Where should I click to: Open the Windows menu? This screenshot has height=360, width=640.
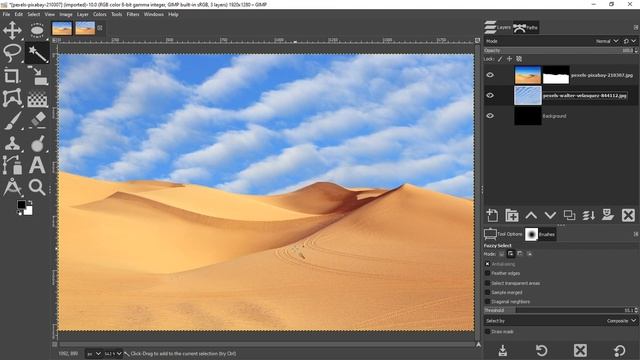(154, 14)
